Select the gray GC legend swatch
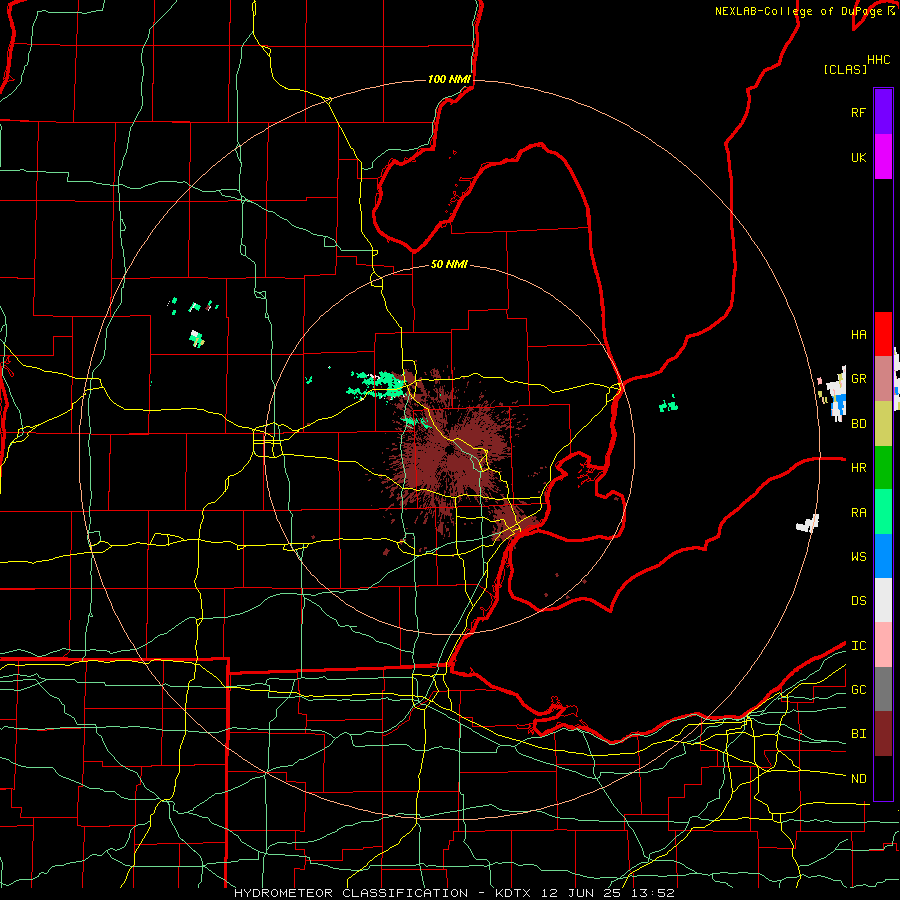This screenshot has height=900, width=900. [883, 689]
